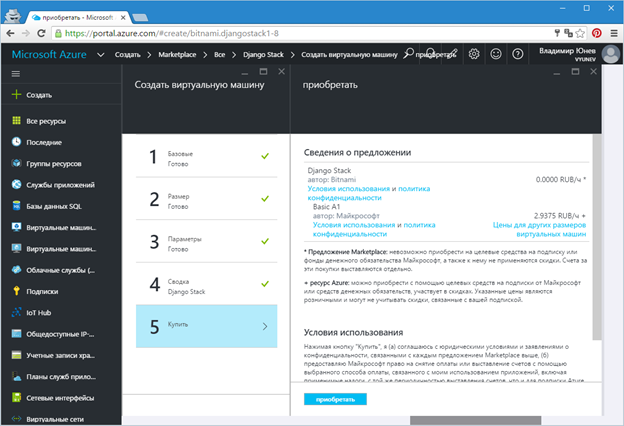Click Создать in the left sidebar
The height and width of the screenshot is (426, 624).
point(39,95)
